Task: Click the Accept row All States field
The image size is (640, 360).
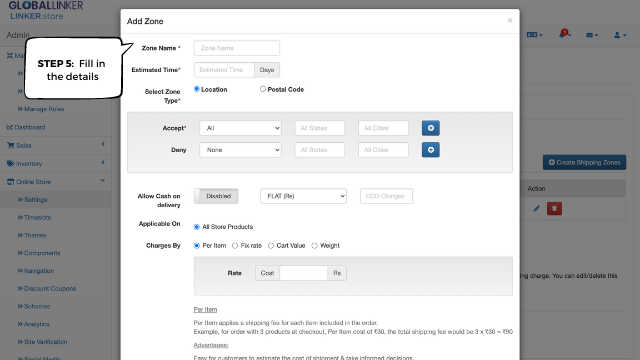Action: [x=320, y=128]
